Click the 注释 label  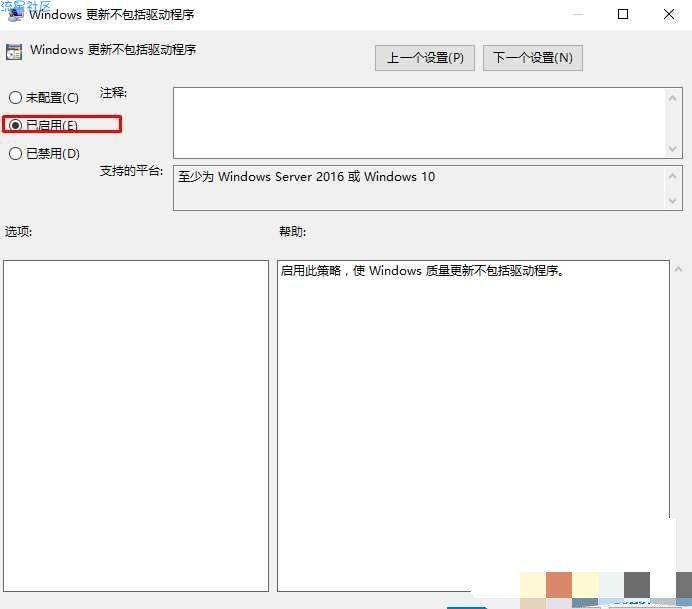(113, 93)
